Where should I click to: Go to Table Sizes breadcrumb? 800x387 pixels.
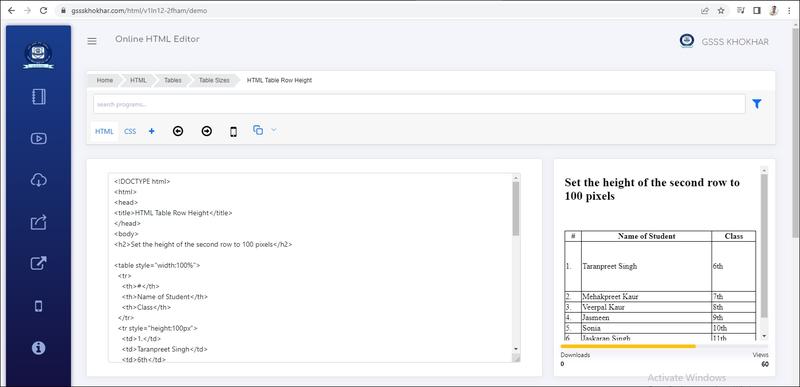[214, 81]
